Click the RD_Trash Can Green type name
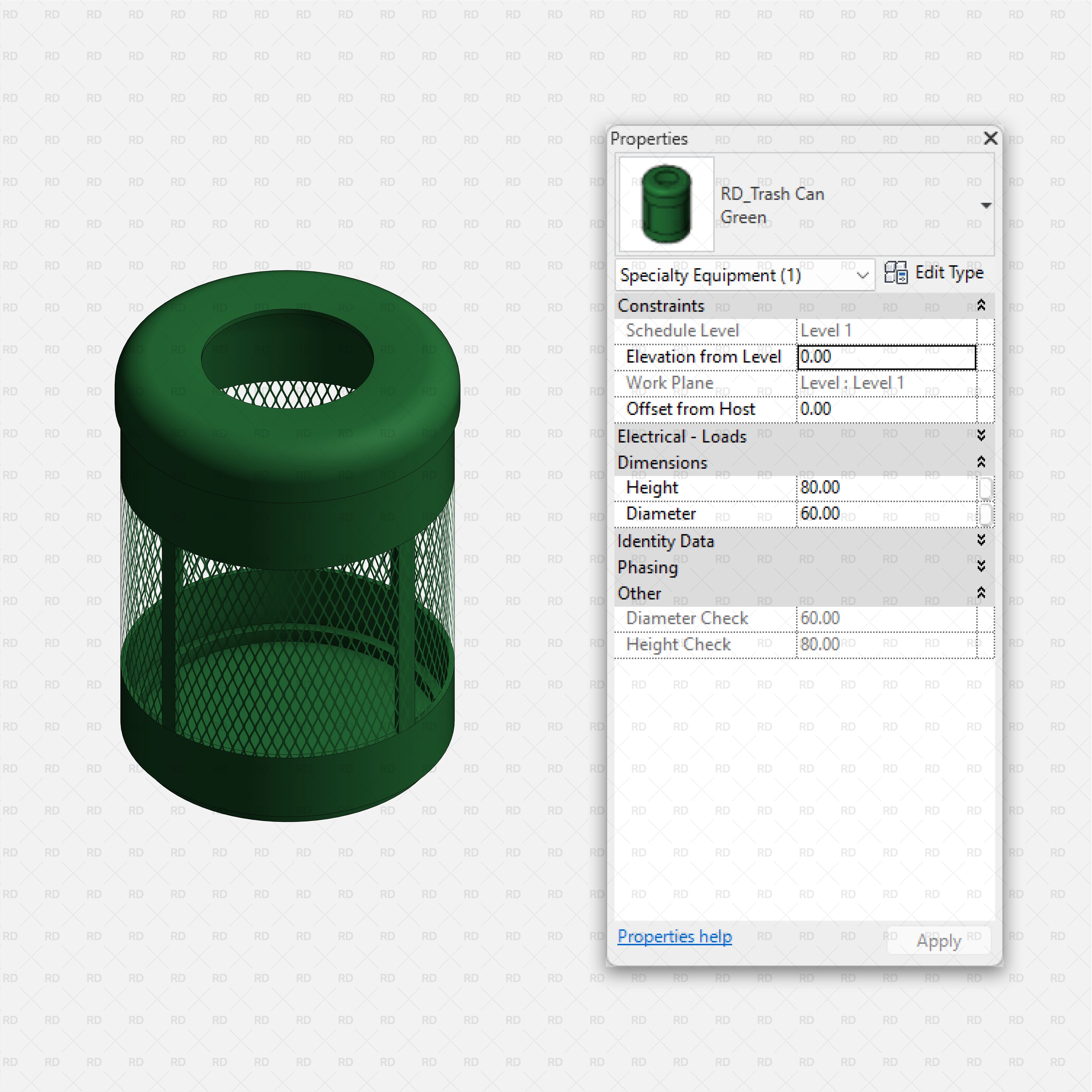Viewport: 1092px width, 1092px height. point(772,206)
